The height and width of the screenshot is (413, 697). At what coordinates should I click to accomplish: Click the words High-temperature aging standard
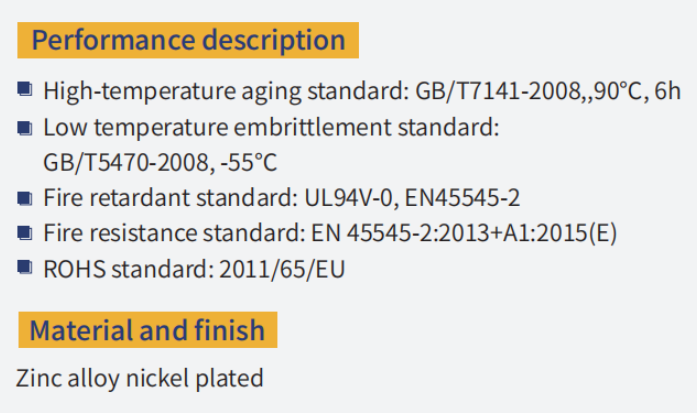click(226, 92)
